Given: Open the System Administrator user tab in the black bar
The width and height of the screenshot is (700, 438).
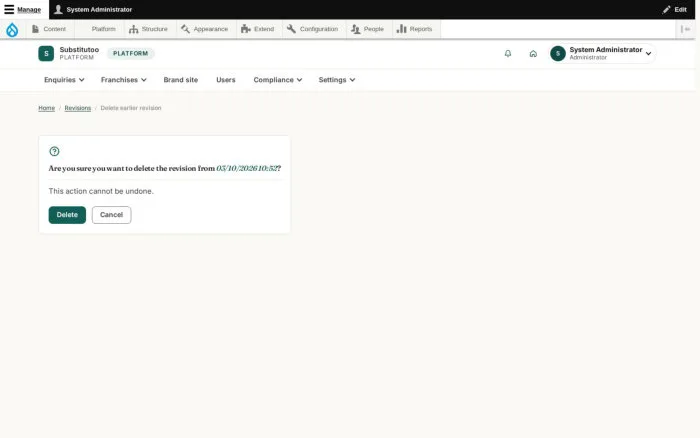Looking at the screenshot, I should pos(93,9).
